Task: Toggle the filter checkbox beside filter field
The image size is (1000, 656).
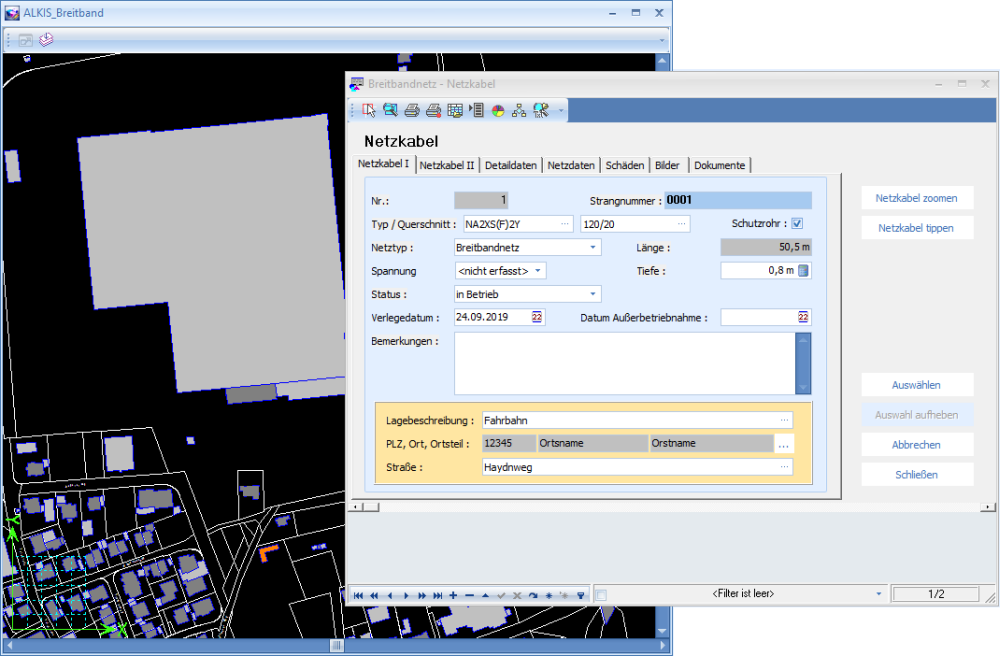Action: coord(601,594)
